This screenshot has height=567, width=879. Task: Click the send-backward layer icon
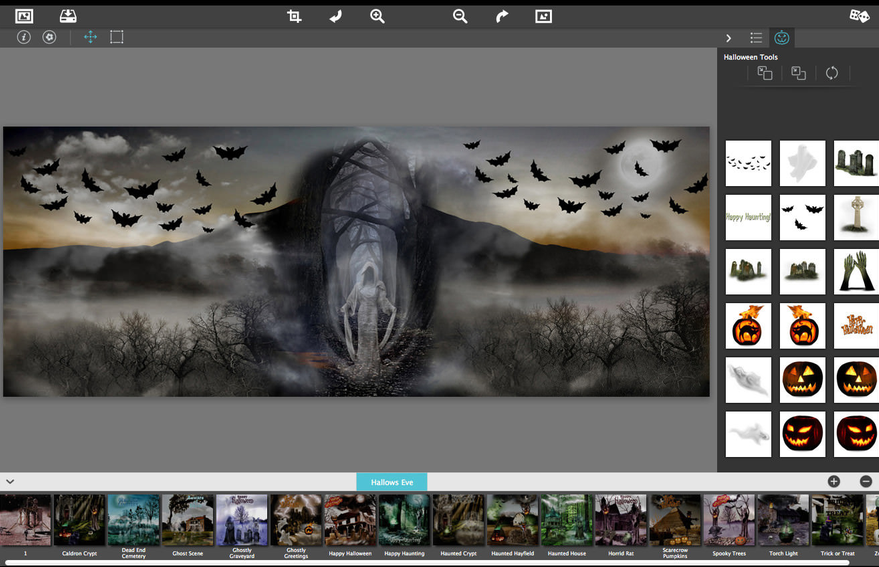point(798,73)
